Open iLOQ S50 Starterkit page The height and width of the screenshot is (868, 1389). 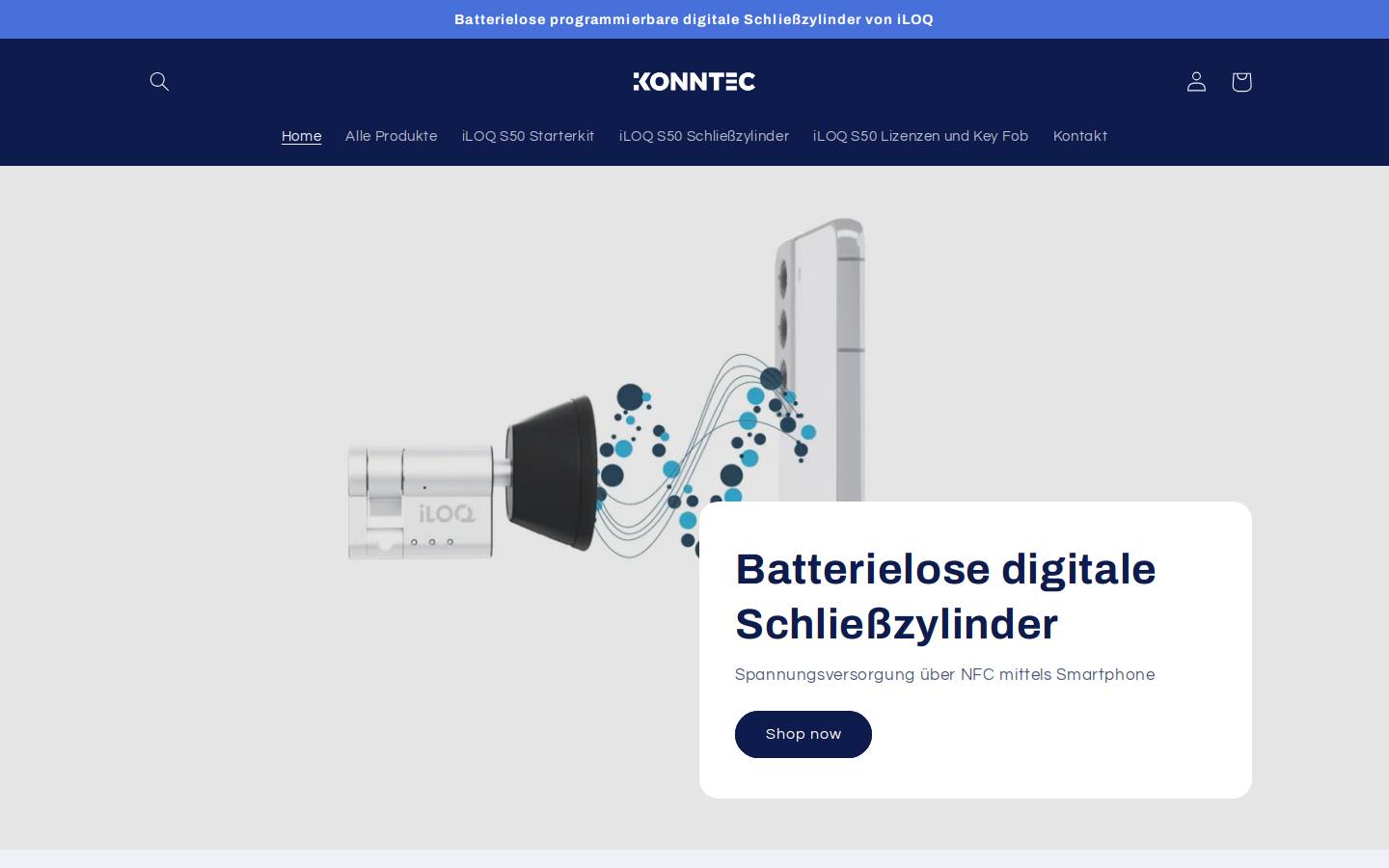528,136
